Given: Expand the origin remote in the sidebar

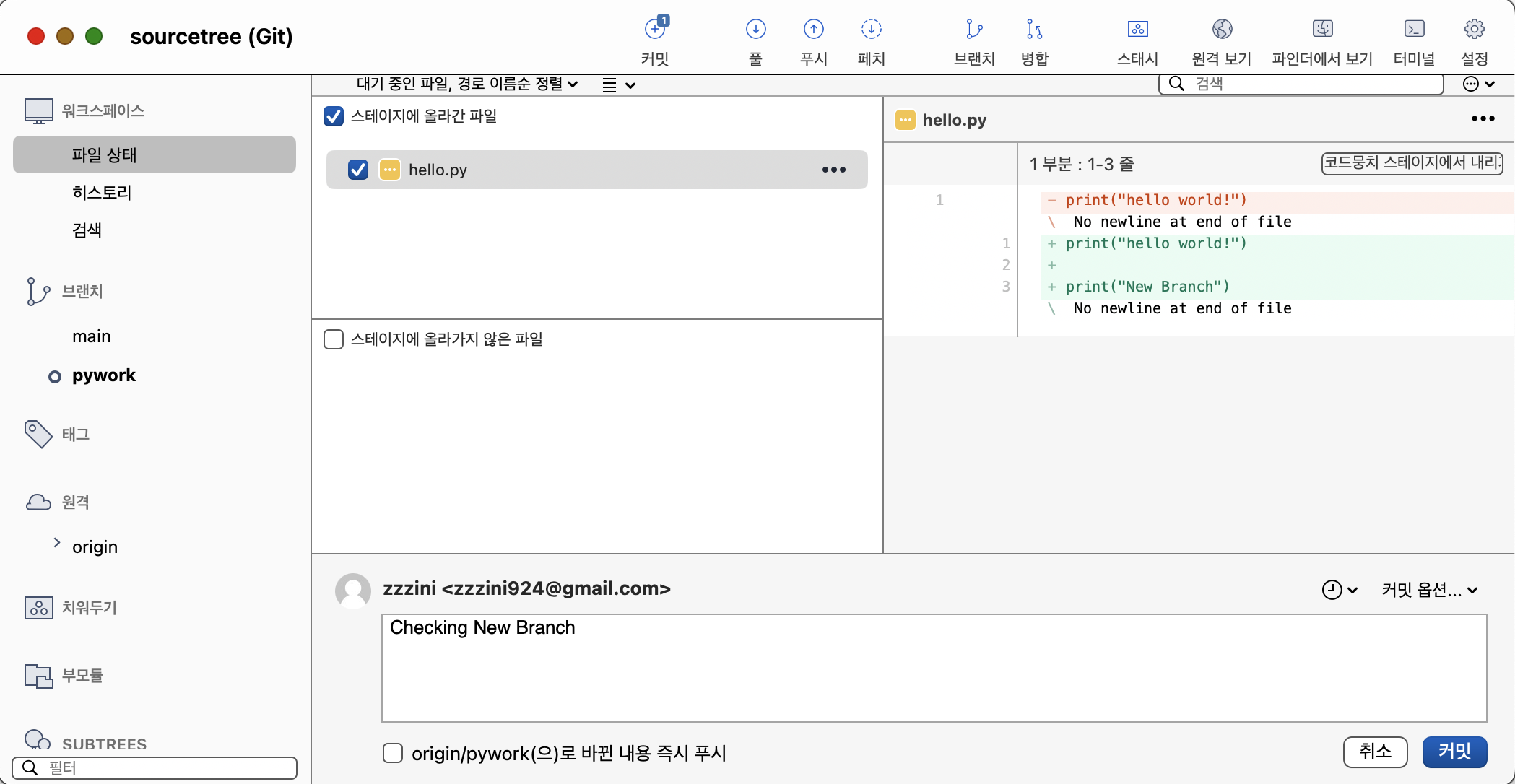Looking at the screenshot, I should click(57, 543).
